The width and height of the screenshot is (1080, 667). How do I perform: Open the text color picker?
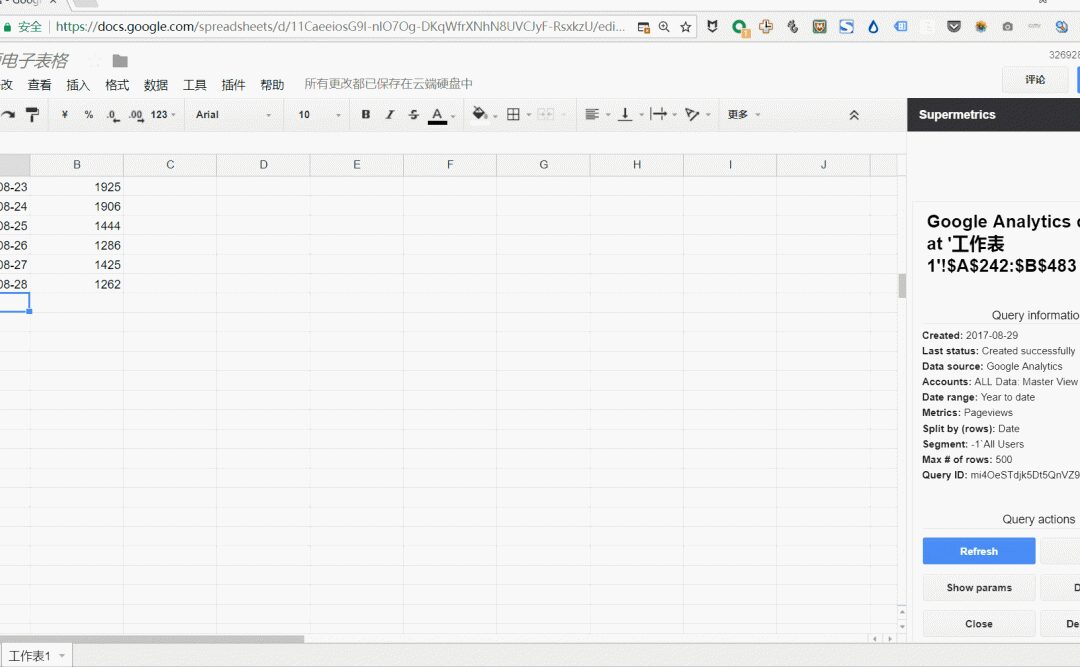coord(438,115)
